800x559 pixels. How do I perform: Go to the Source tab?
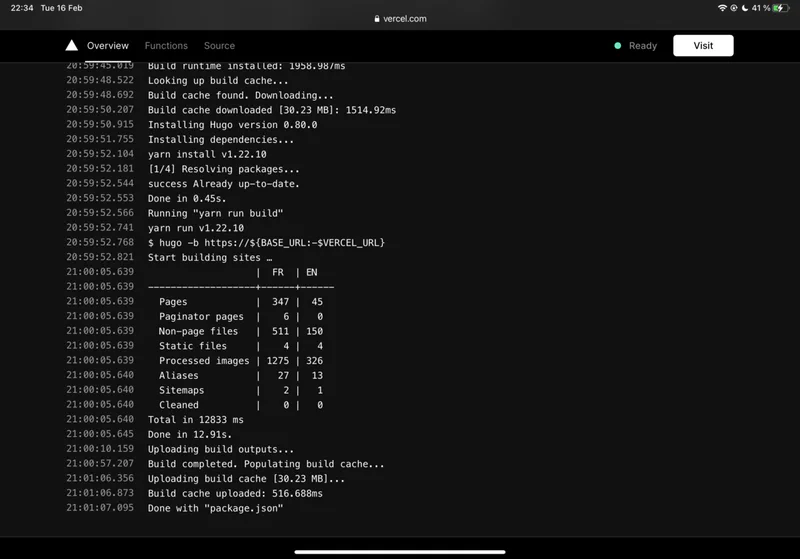219,45
